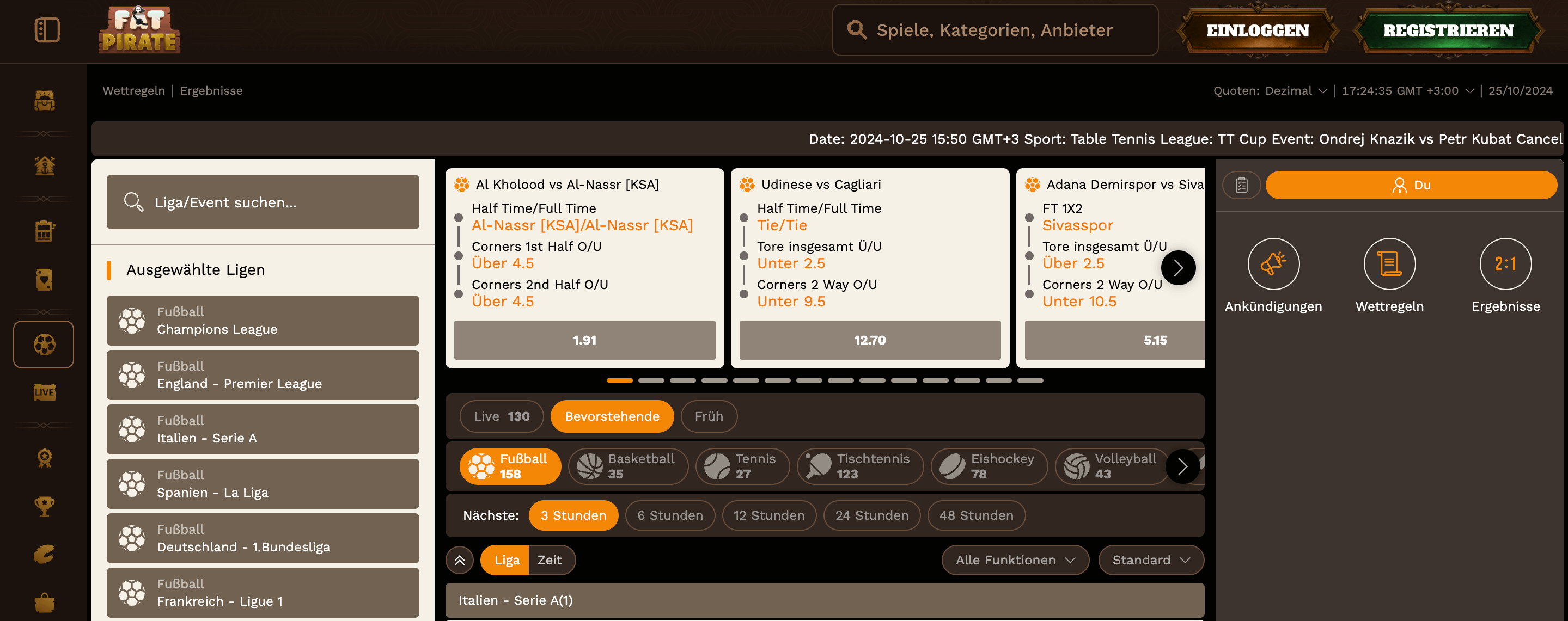Image resolution: width=1568 pixels, height=621 pixels.
Task: Select the 24 Stunden time filter
Action: [871, 515]
